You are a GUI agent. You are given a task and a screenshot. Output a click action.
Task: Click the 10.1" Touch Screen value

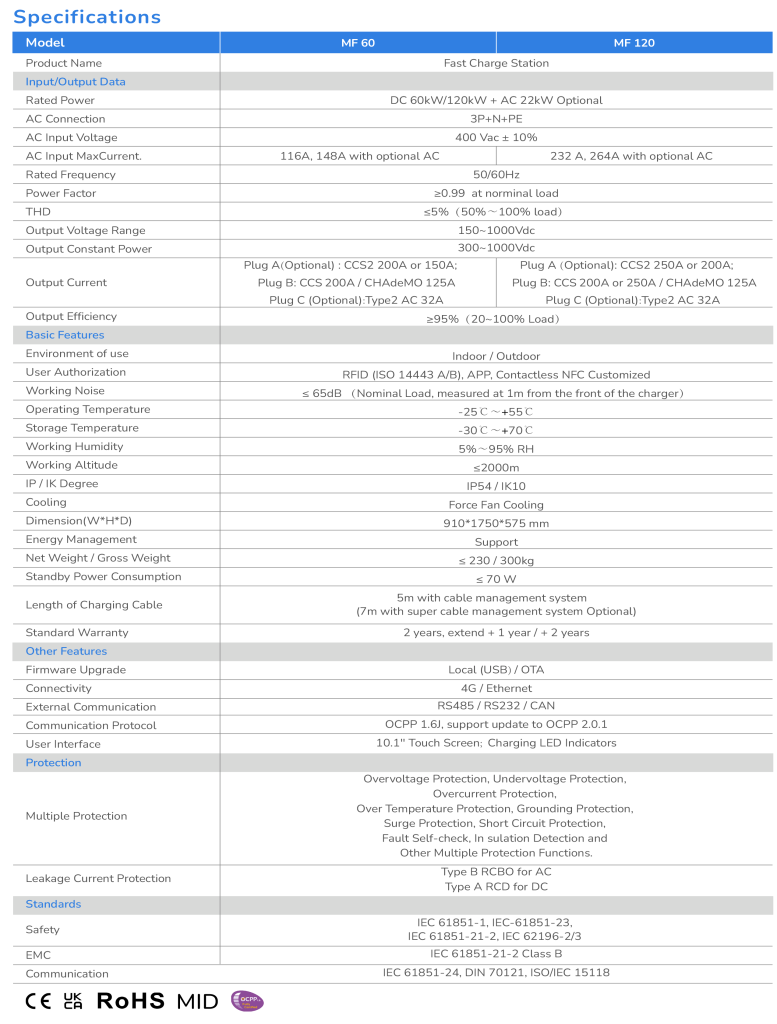click(496, 743)
